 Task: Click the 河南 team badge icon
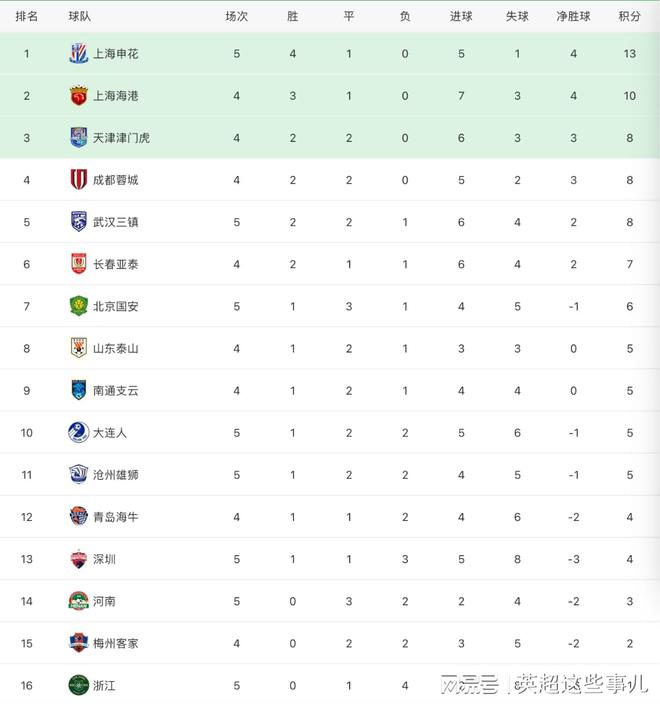[x=79, y=601]
